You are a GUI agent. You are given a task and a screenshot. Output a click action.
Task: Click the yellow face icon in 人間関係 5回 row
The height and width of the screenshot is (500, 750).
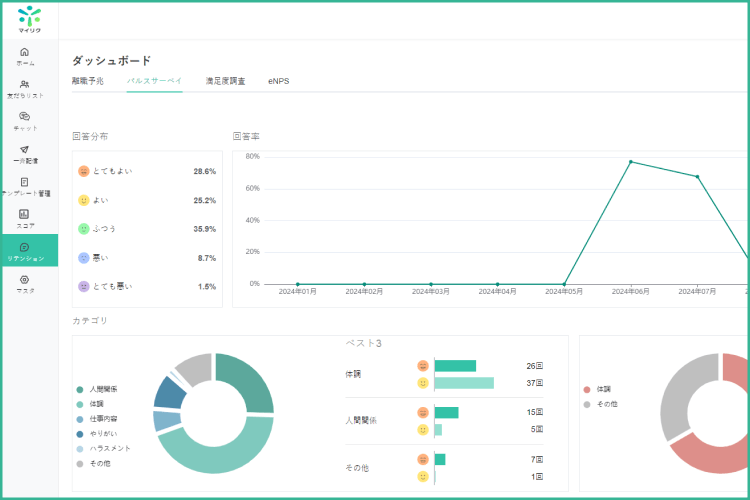click(x=423, y=430)
